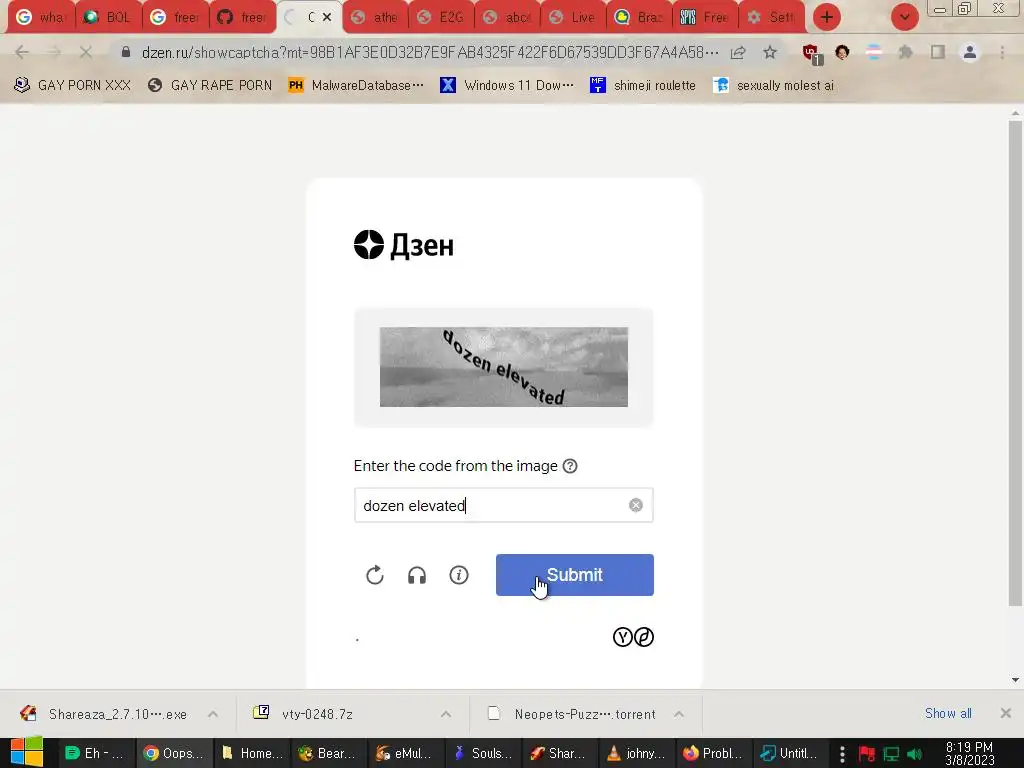
Task: Open help question mark beside code label
Action: tap(570, 466)
